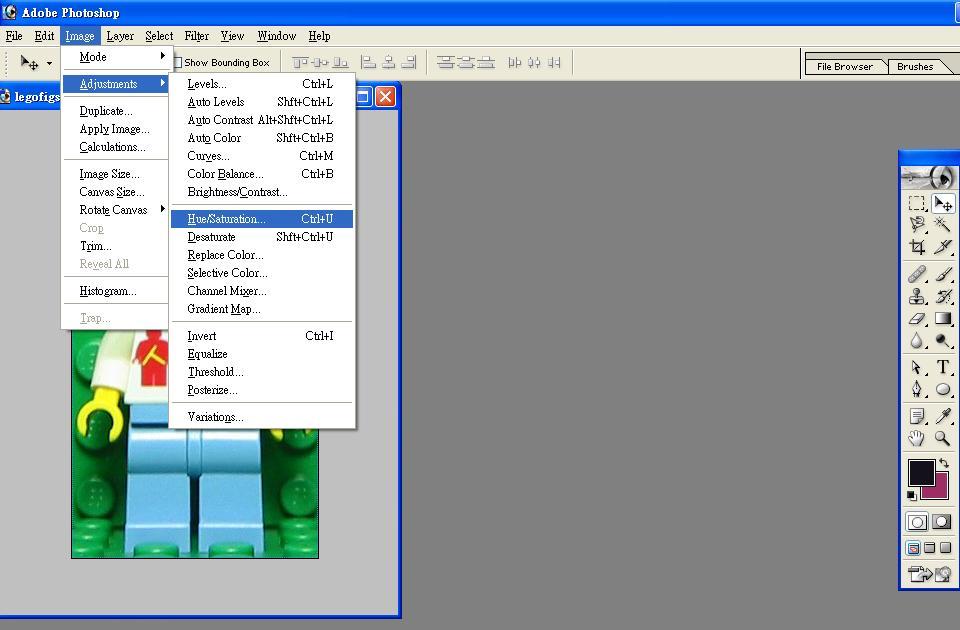Swap foreground and background colors
Screen dimensions: 960x630
point(944,463)
